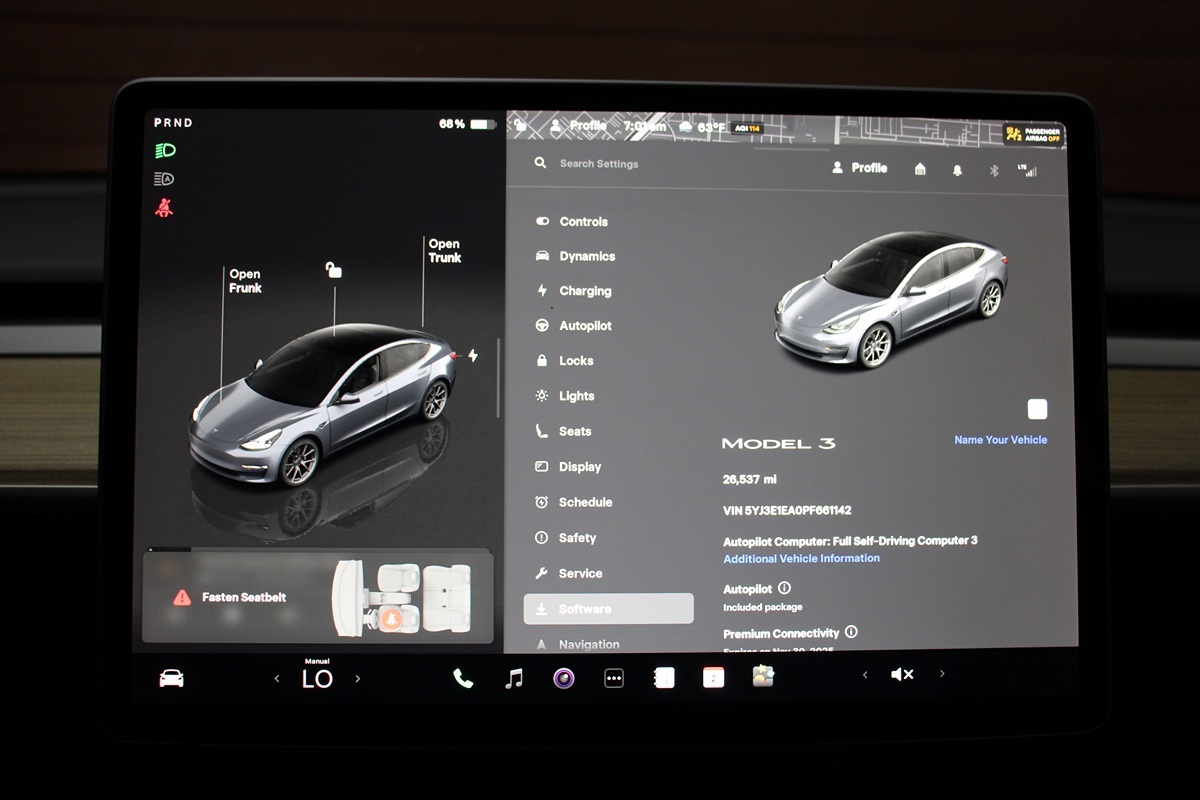Launch the dashcam camera app
1200x800 pixels.
click(564, 678)
